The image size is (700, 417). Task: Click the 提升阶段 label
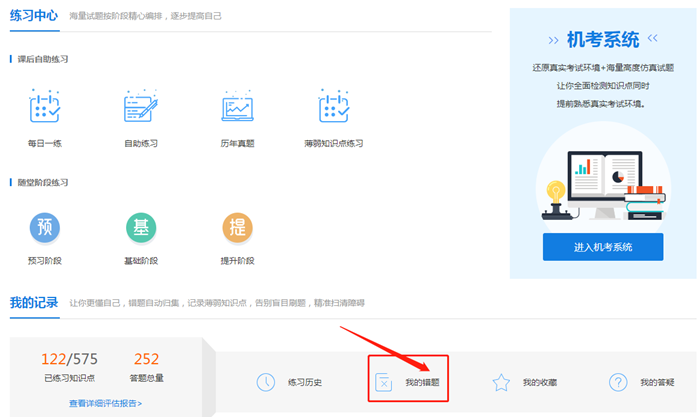click(x=238, y=261)
